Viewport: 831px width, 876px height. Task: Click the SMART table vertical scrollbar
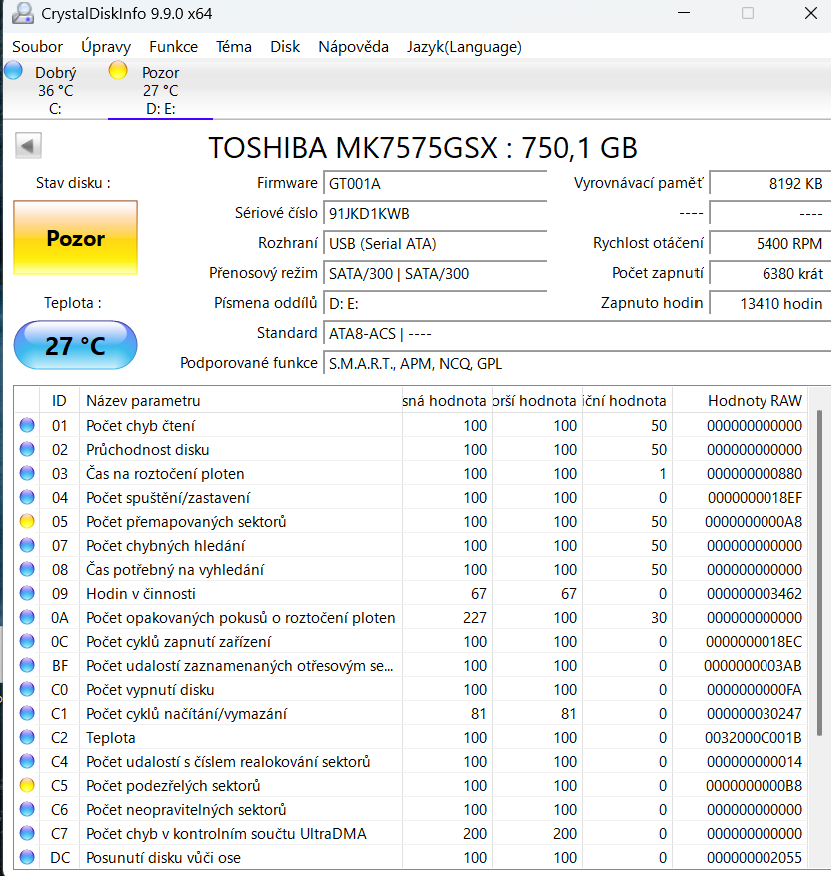coord(819,573)
